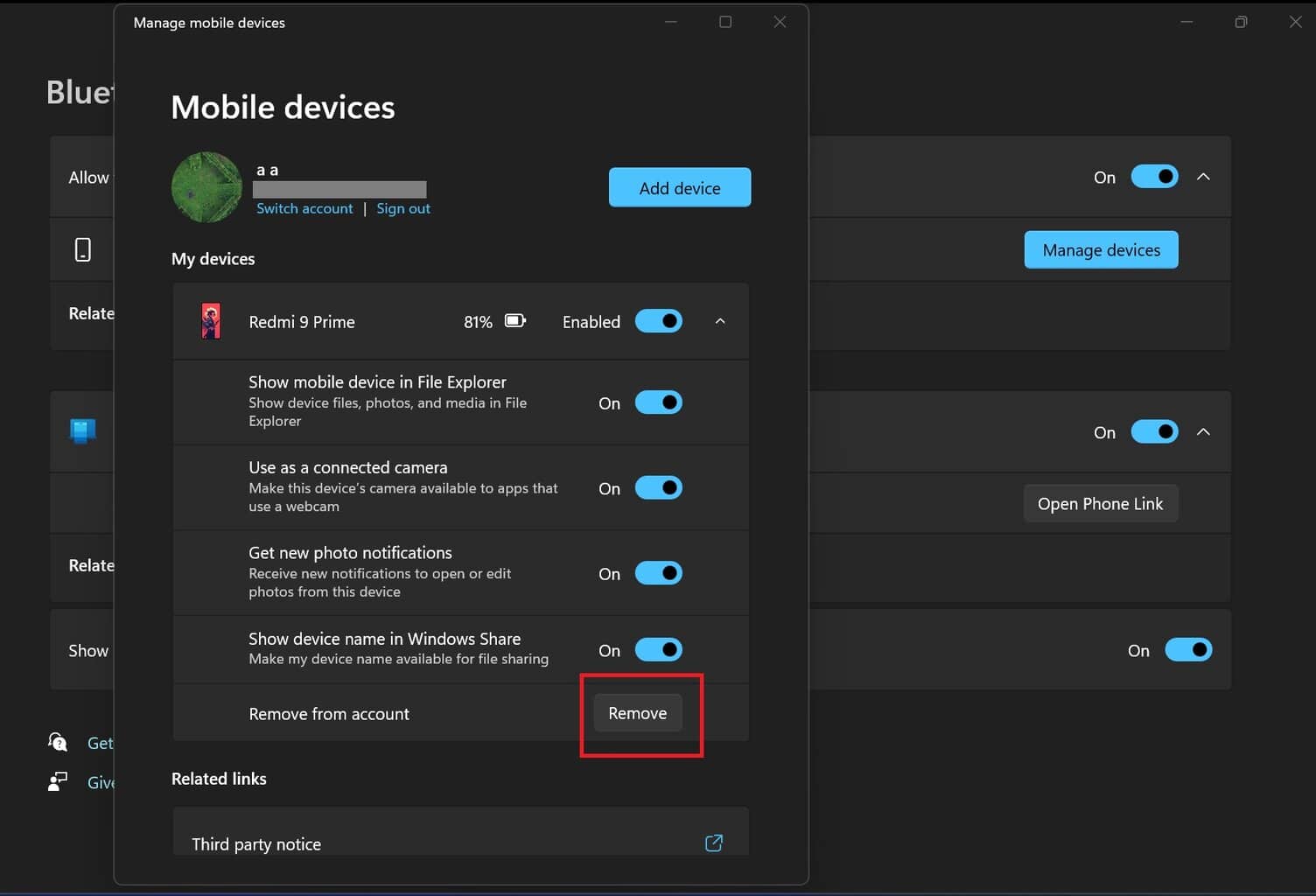Toggle off Use as a connected camera
This screenshot has width=1316, height=896.
[x=658, y=487]
